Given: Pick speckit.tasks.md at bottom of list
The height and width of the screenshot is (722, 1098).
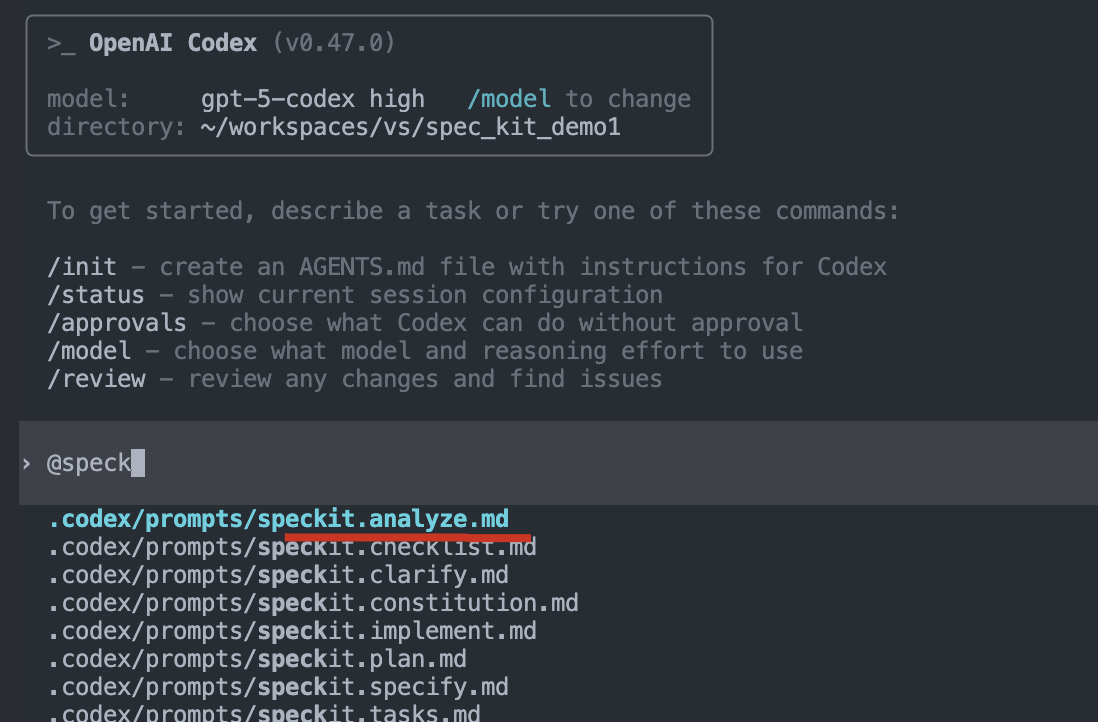Looking at the screenshot, I should pos(264,713).
